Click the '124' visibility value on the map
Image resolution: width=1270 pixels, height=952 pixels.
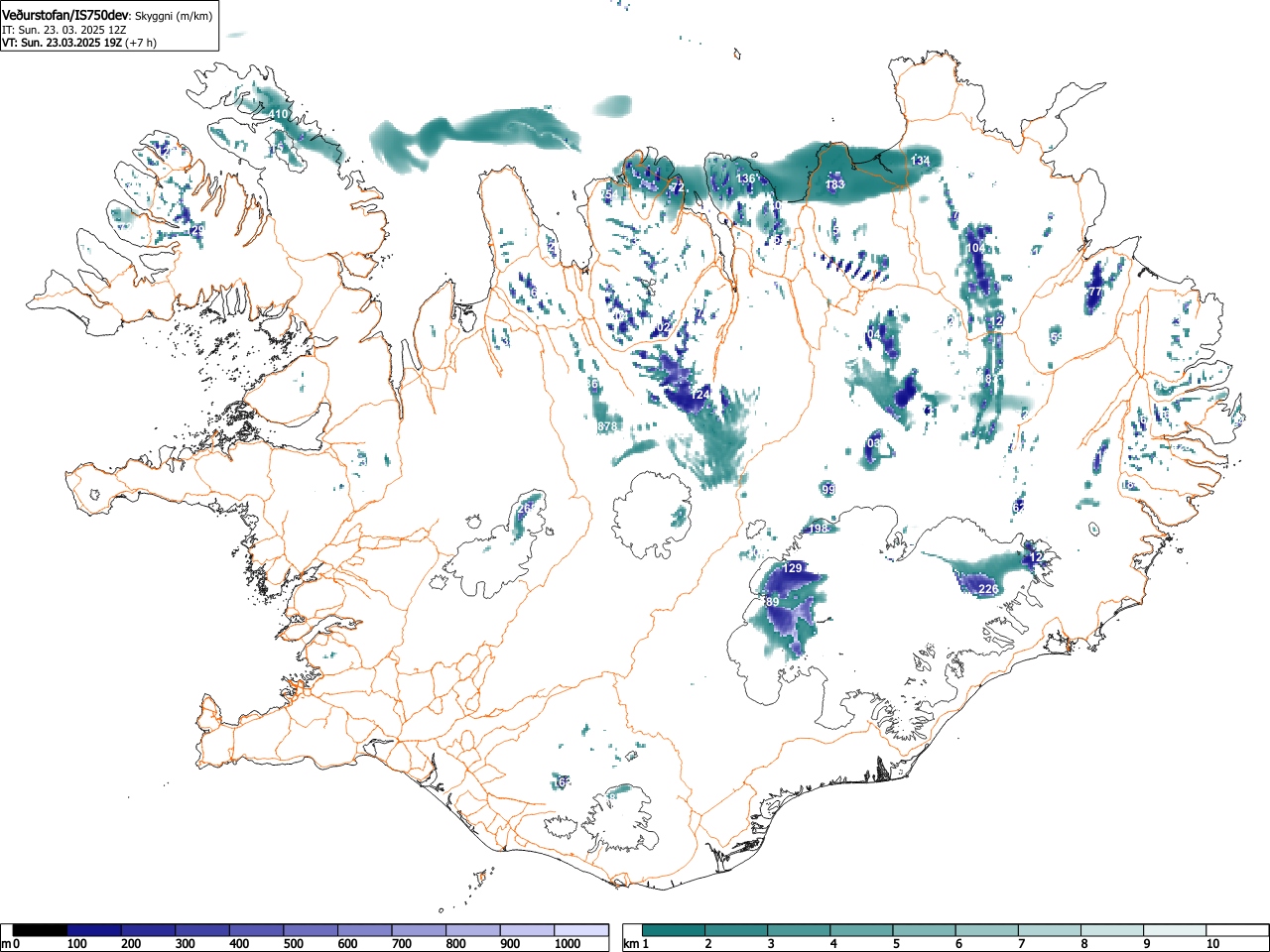tap(700, 395)
